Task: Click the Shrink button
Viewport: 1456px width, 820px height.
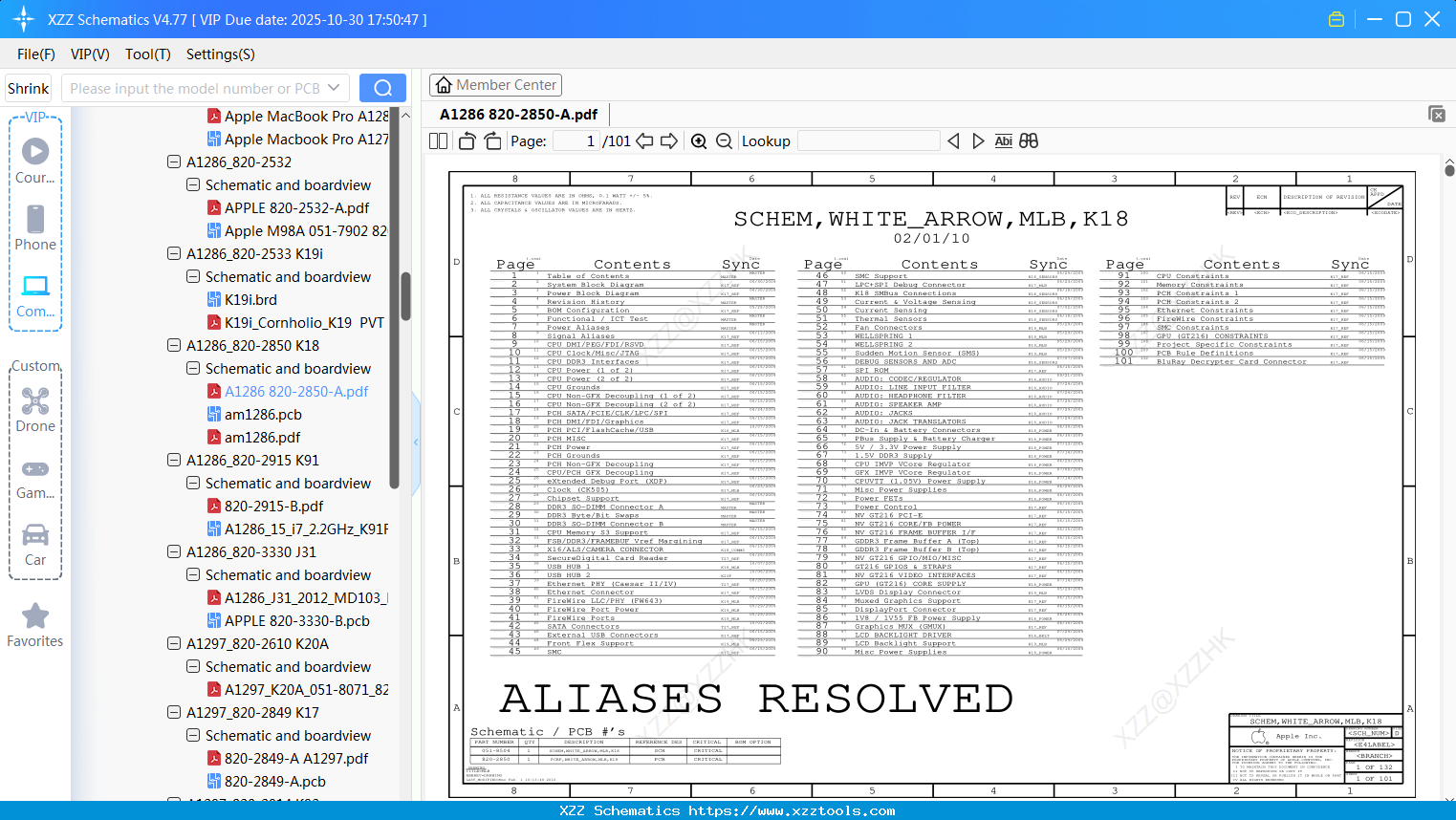Action: pyautogui.click(x=28, y=88)
